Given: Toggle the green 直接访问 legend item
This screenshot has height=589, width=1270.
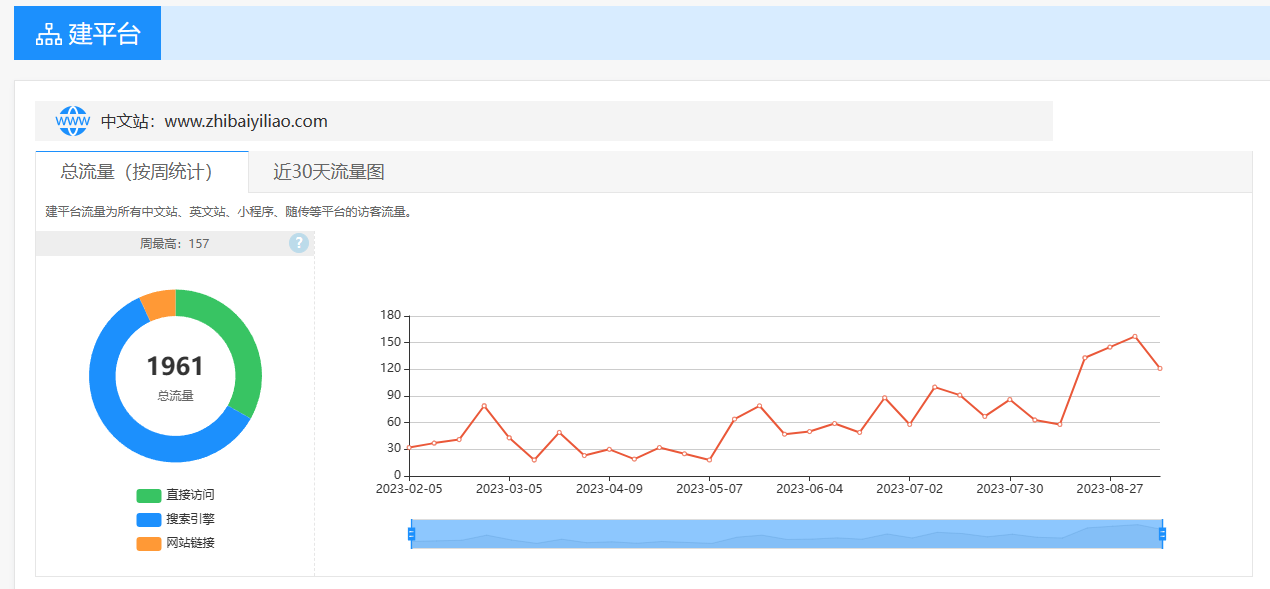Looking at the screenshot, I should coord(176,495).
